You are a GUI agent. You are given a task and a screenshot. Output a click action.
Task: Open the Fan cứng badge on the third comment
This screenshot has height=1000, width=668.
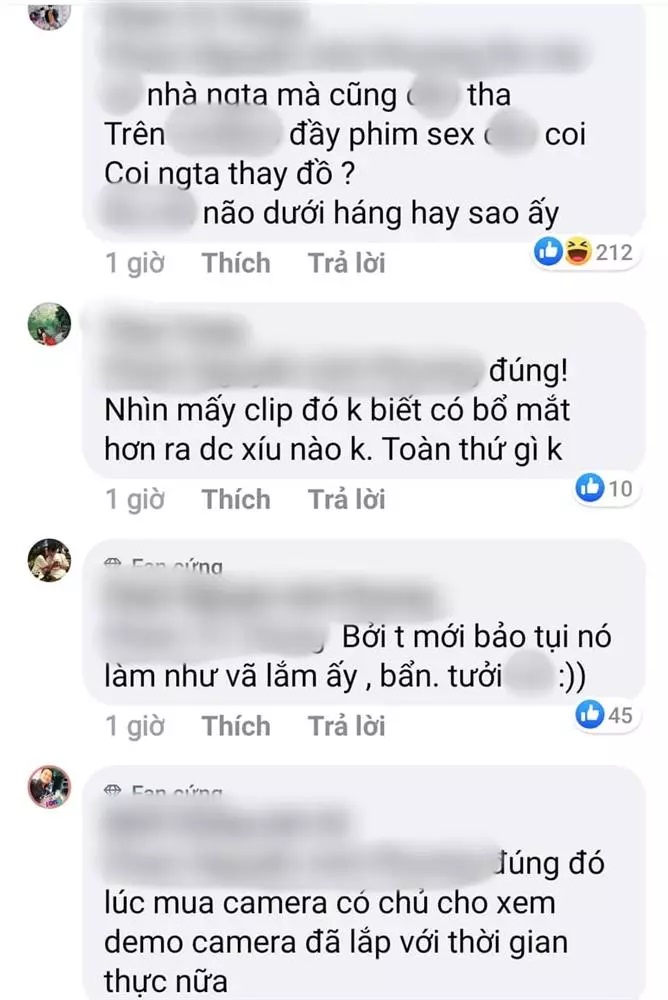tap(163, 565)
